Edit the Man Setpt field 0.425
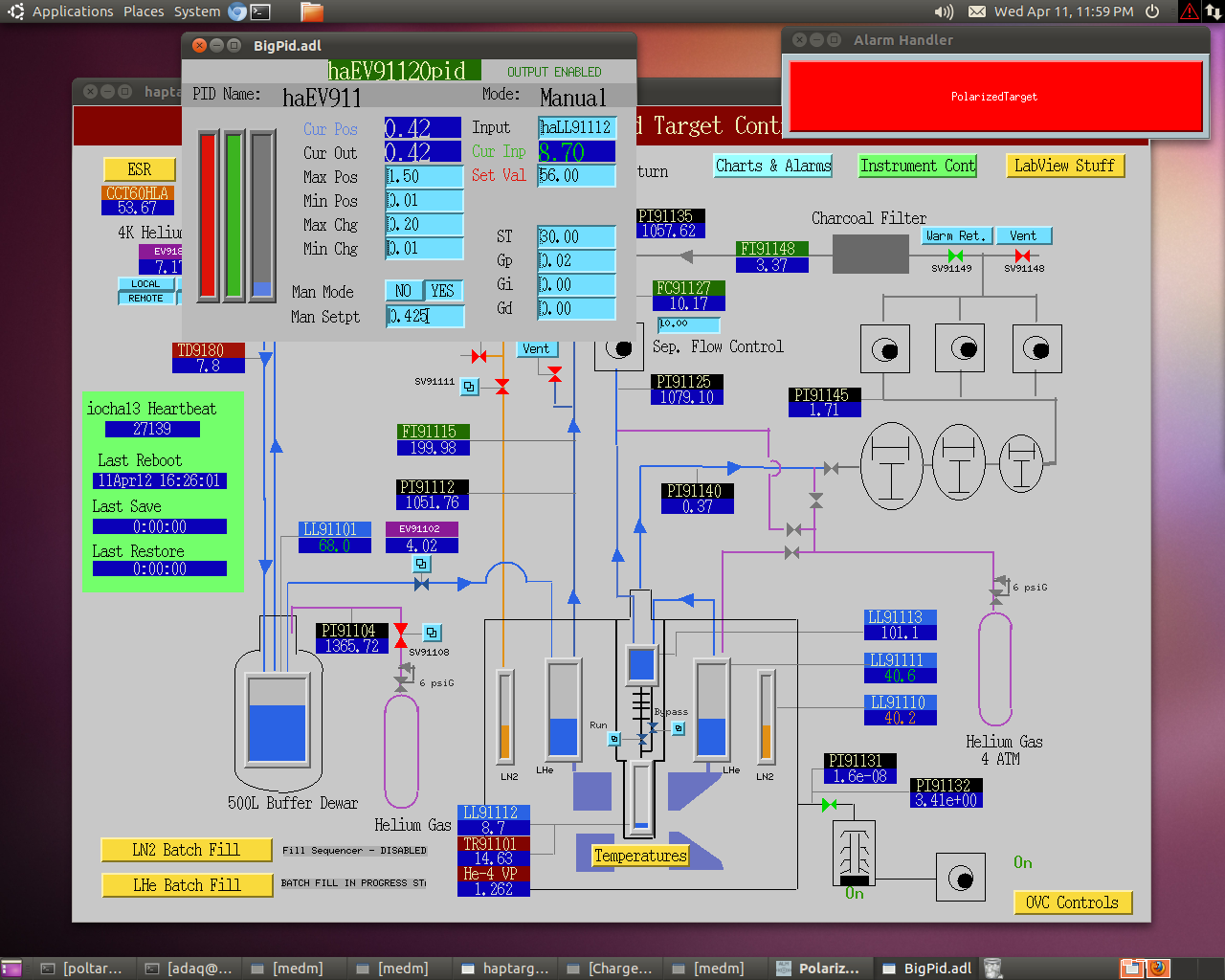The height and width of the screenshot is (980, 1225). pos(425,316)
